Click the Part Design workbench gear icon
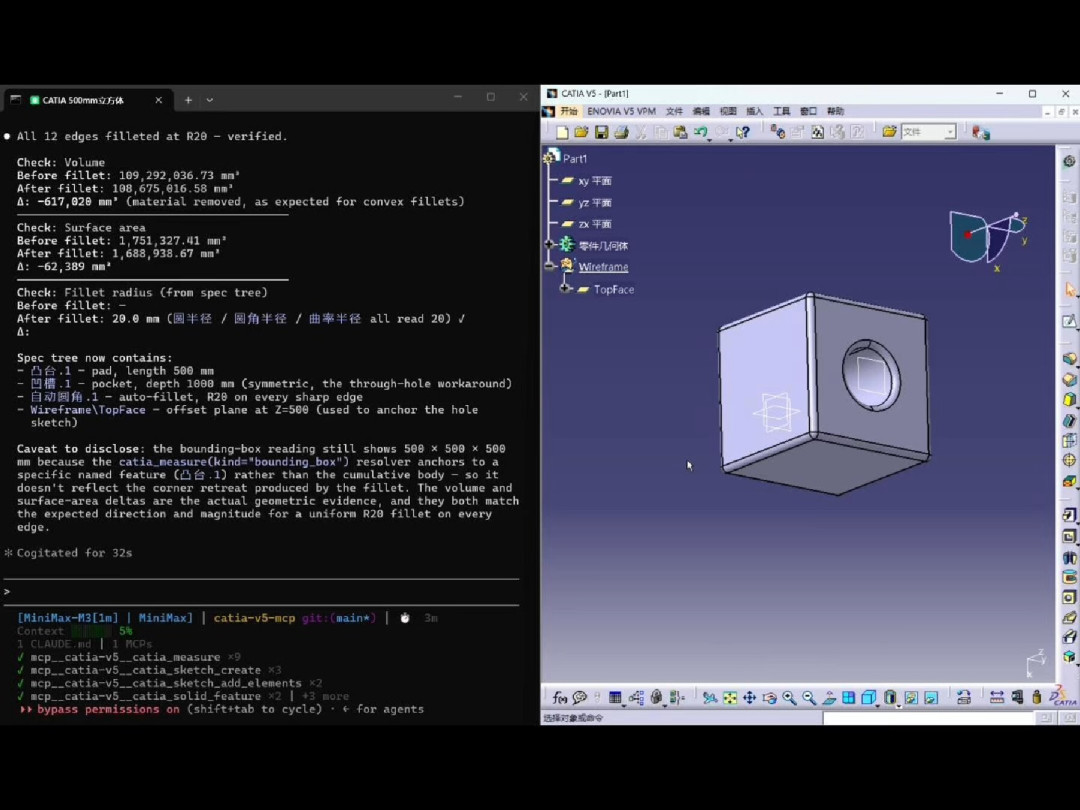 click(1069, 160)
